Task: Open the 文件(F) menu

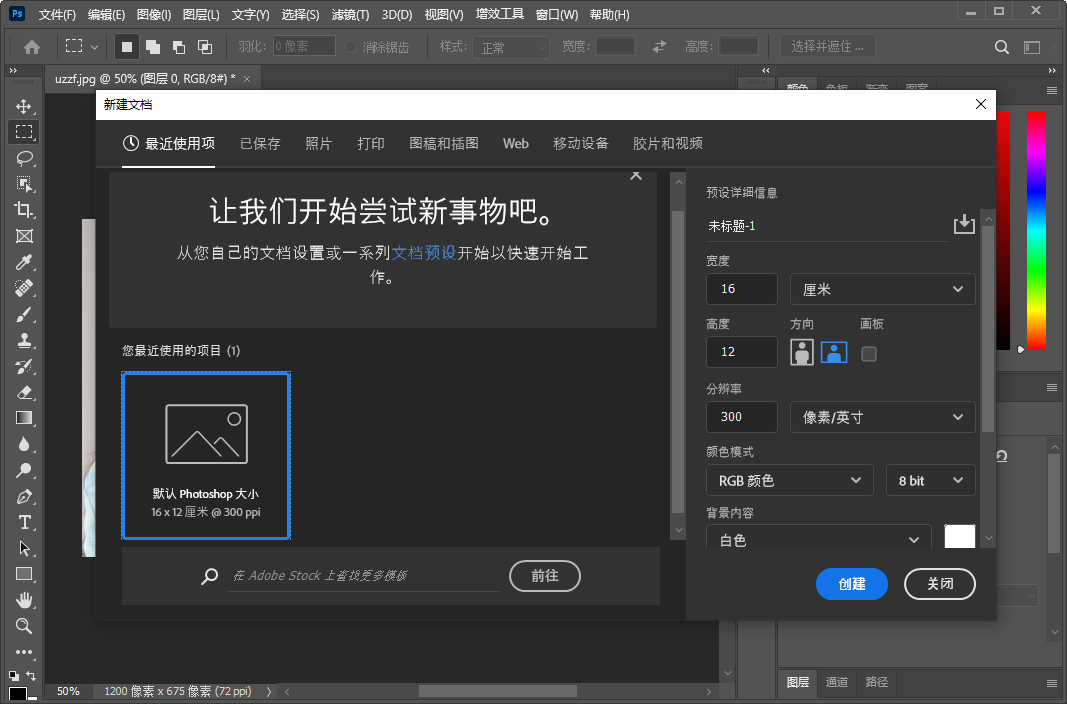Action: pyautogui.click(x=57, y=14)
